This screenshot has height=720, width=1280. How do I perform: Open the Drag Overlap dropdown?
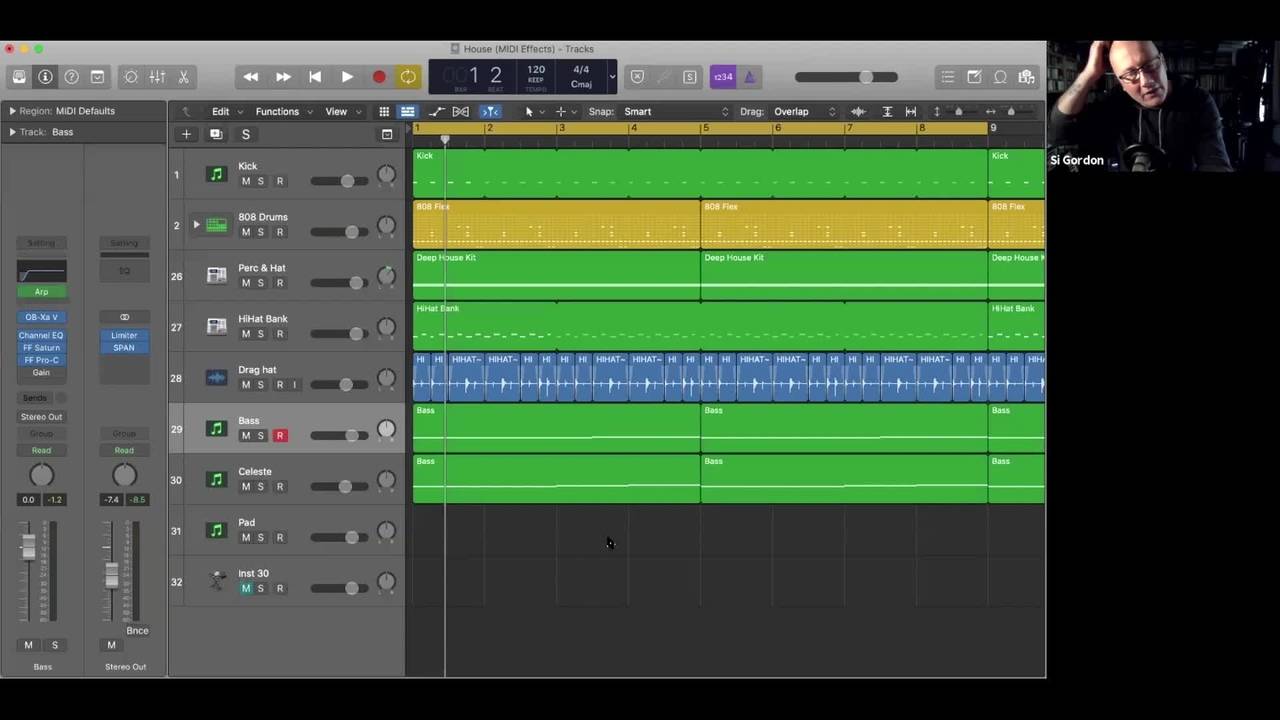[x=804, y=112]
